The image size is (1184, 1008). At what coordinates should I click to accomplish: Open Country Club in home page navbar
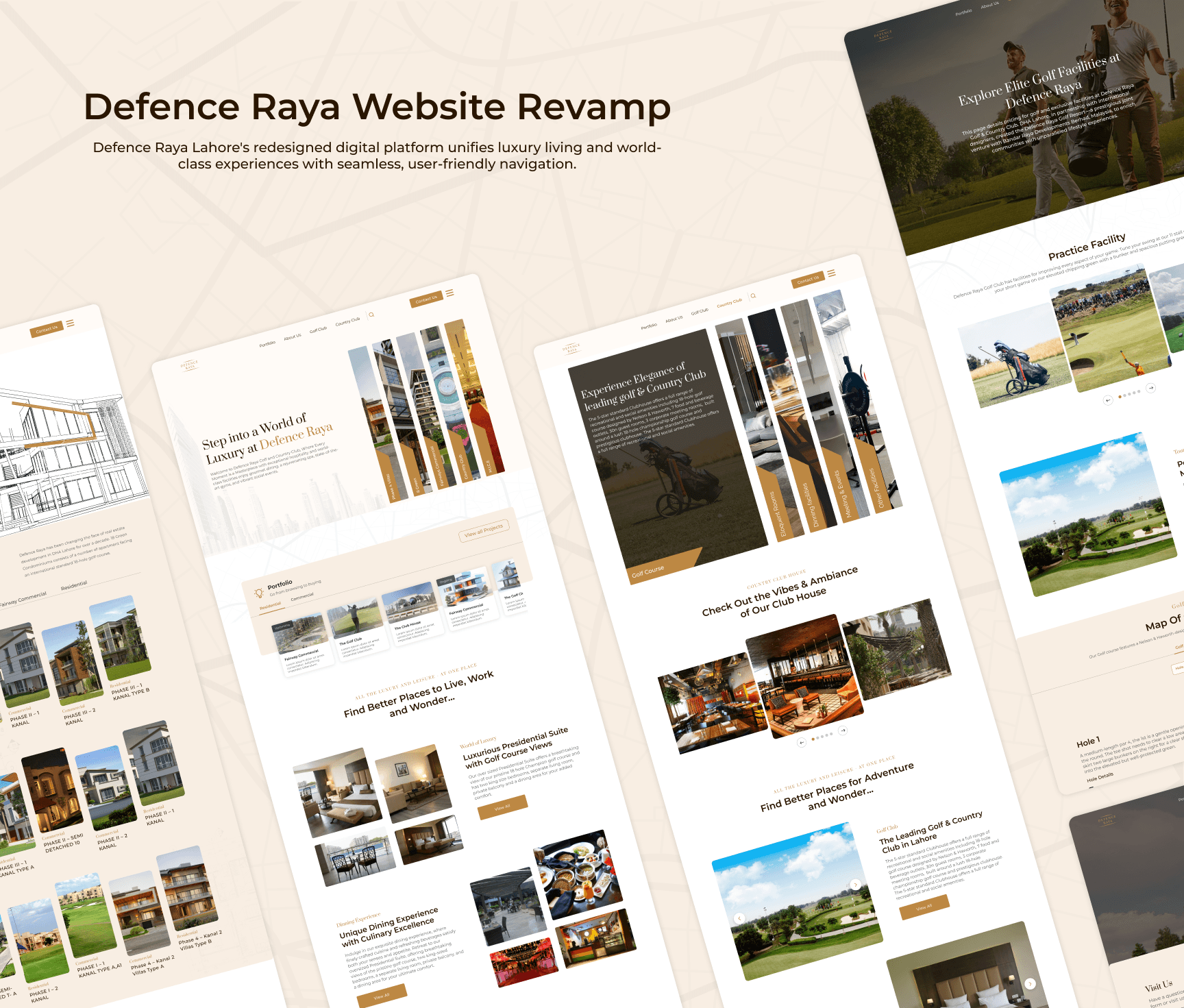347,321
